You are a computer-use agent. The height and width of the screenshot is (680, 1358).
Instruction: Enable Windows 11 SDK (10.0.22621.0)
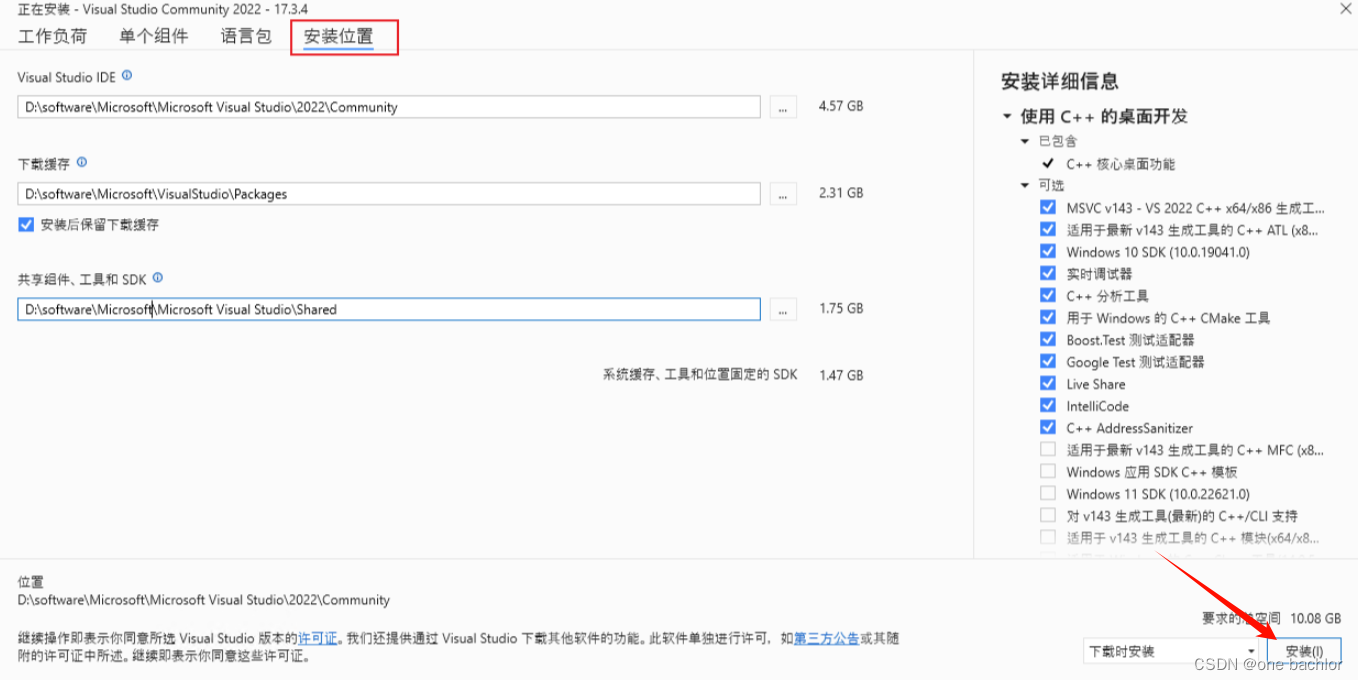click(x=1047, y=494)
